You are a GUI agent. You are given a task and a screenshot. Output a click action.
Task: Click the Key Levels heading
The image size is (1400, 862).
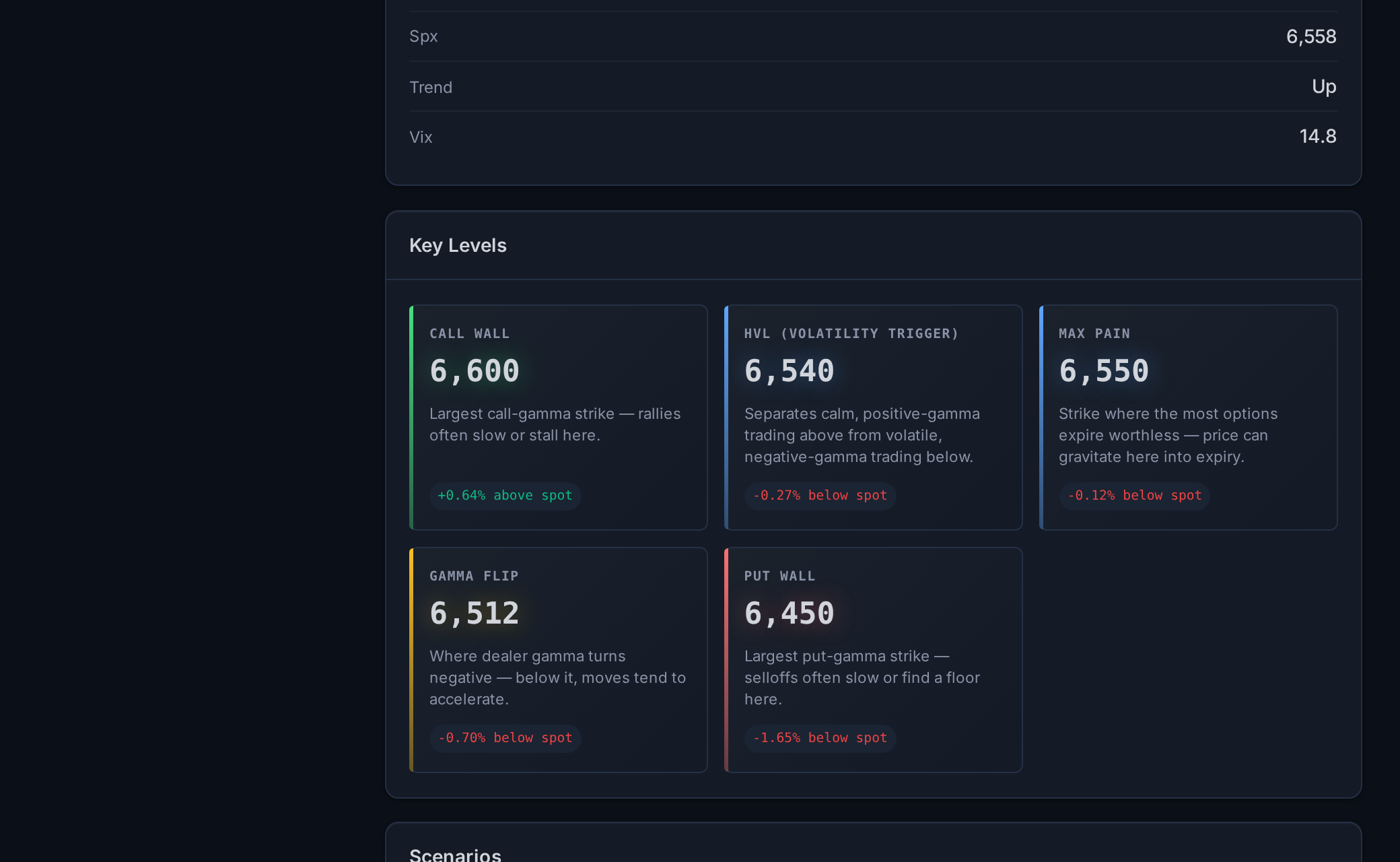pyautogui.click(x=458, y=246)
